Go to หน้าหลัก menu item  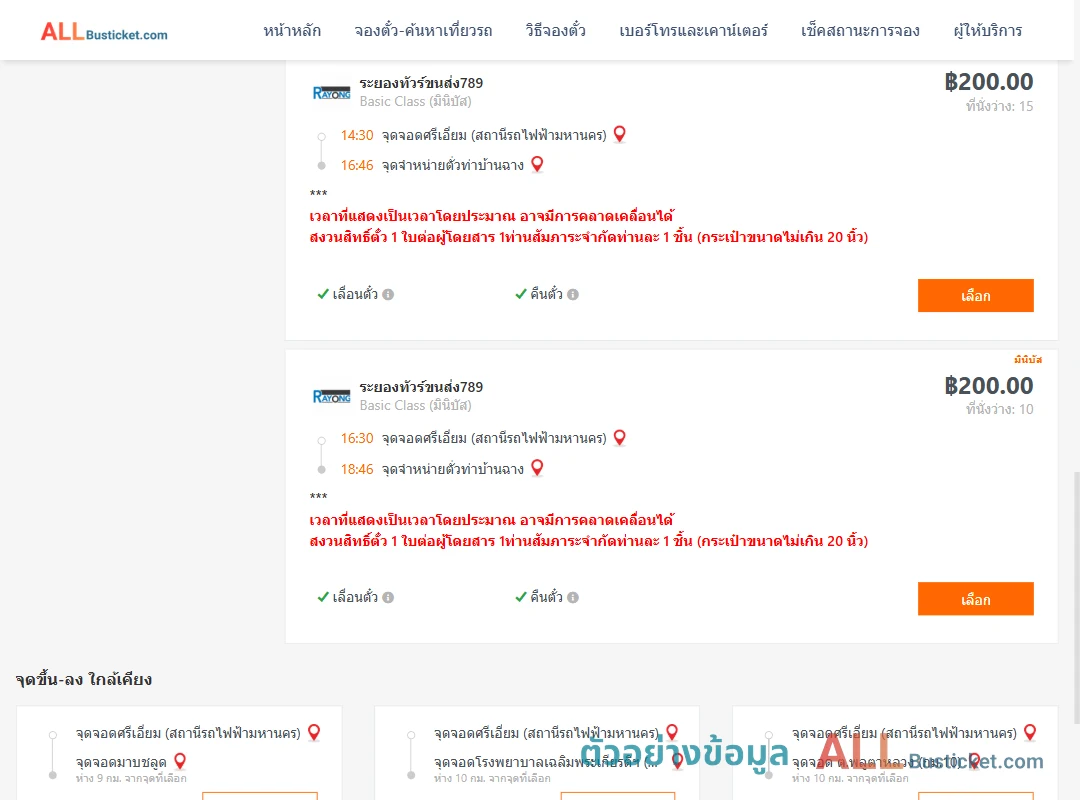(292, 31)
